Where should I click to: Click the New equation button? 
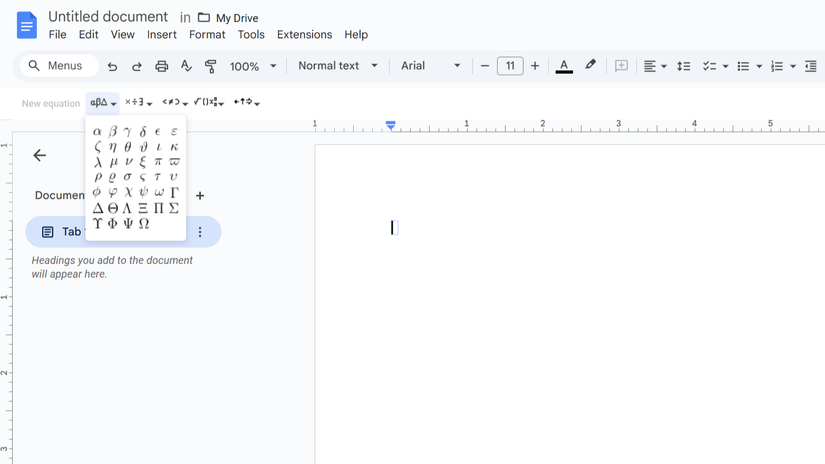point(51,104)
